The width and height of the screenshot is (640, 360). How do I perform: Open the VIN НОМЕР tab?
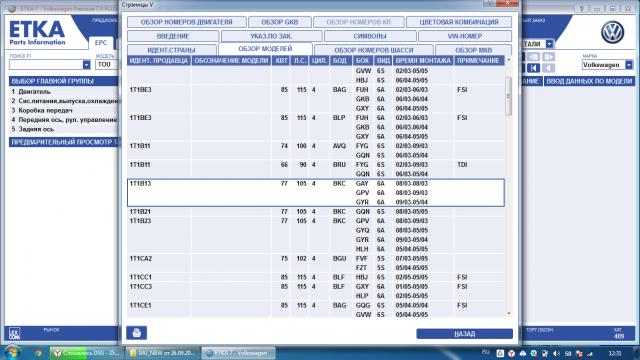464,36
